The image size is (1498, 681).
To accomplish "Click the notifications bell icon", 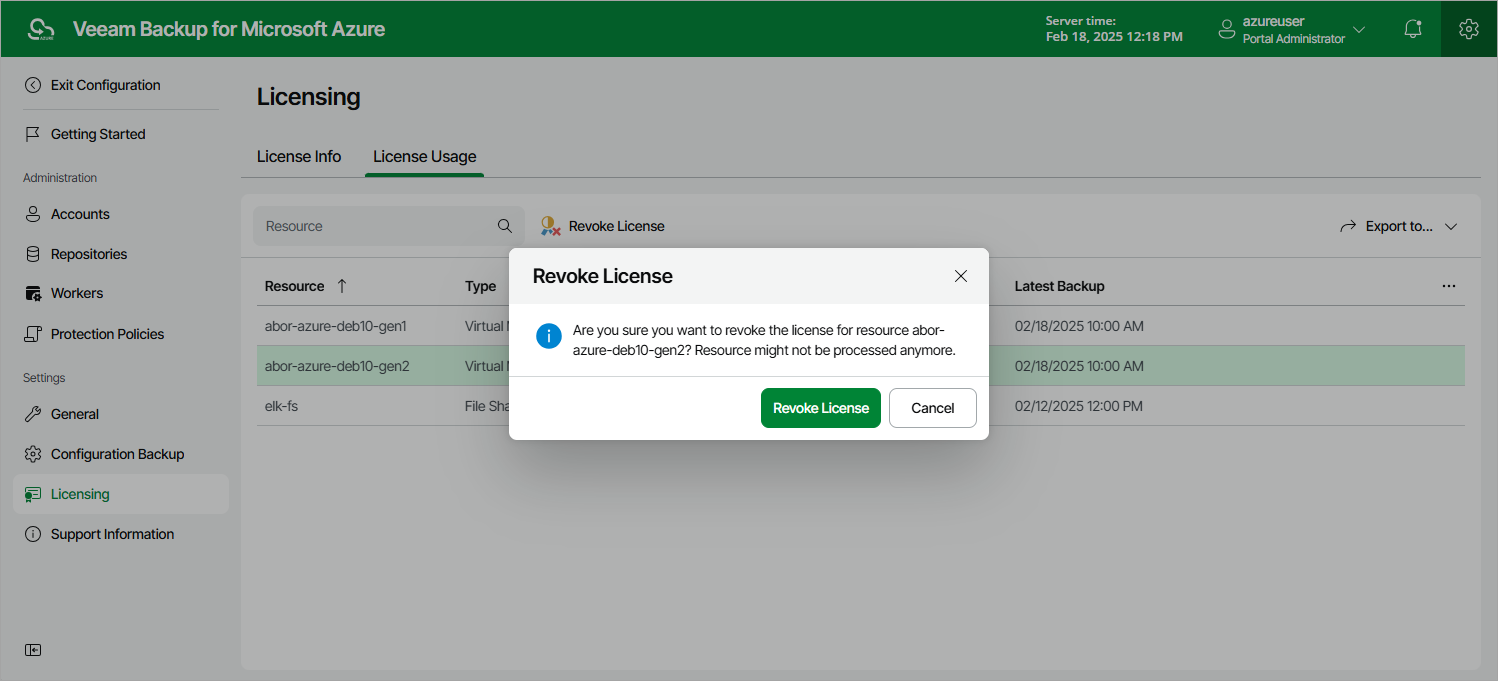I will pos(1412,29).
